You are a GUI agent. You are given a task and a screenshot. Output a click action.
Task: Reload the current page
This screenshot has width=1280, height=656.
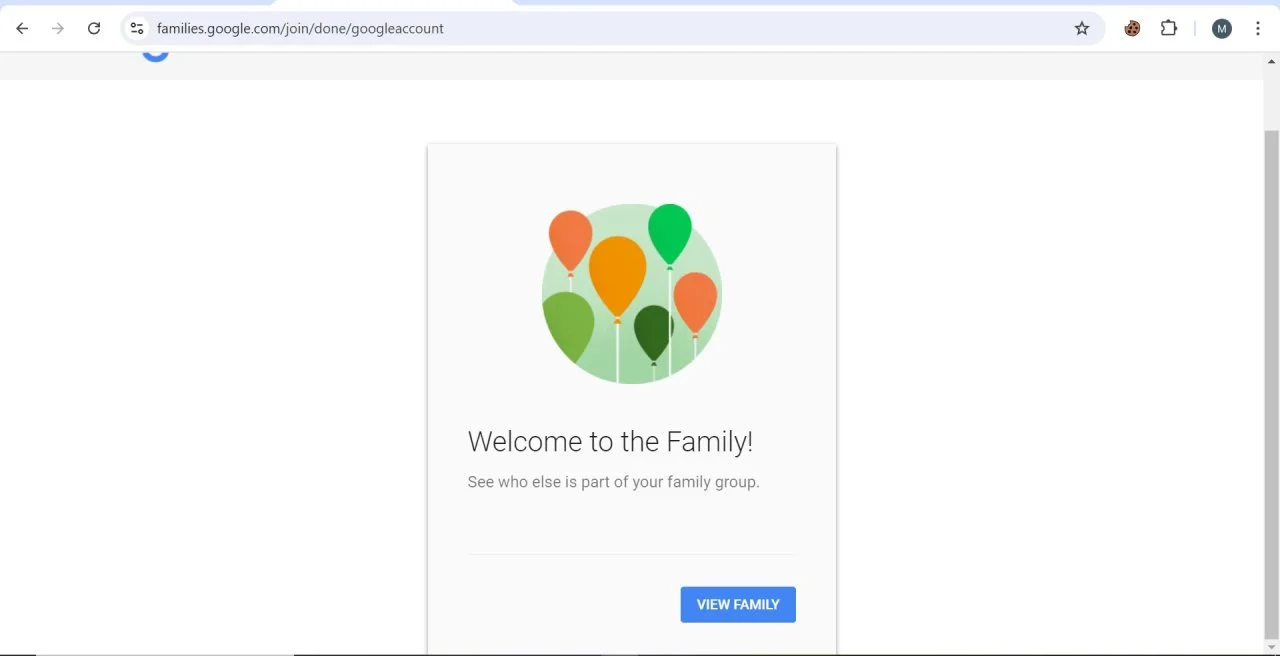pos(94,28)
